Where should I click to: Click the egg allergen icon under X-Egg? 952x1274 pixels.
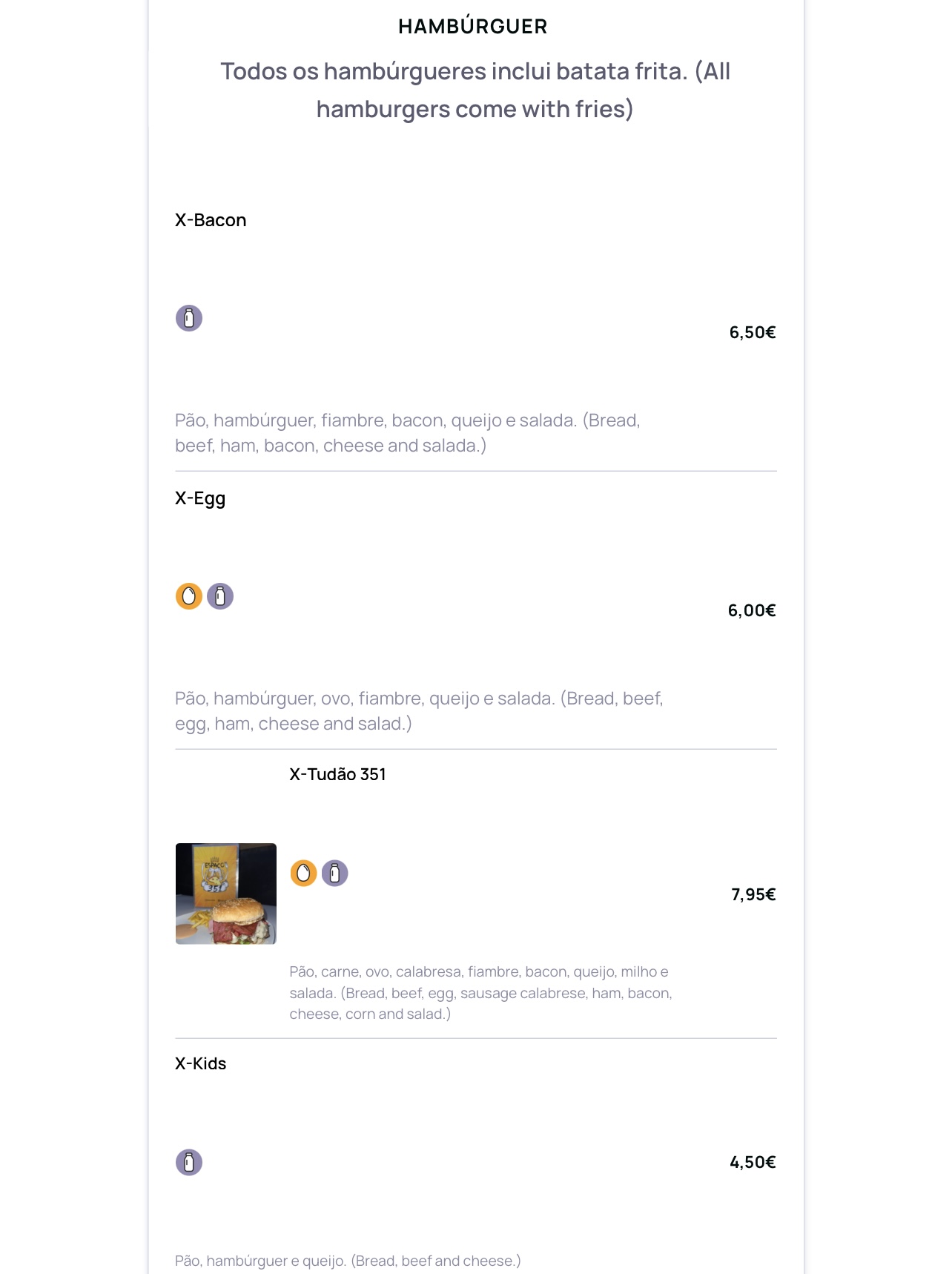189,596
